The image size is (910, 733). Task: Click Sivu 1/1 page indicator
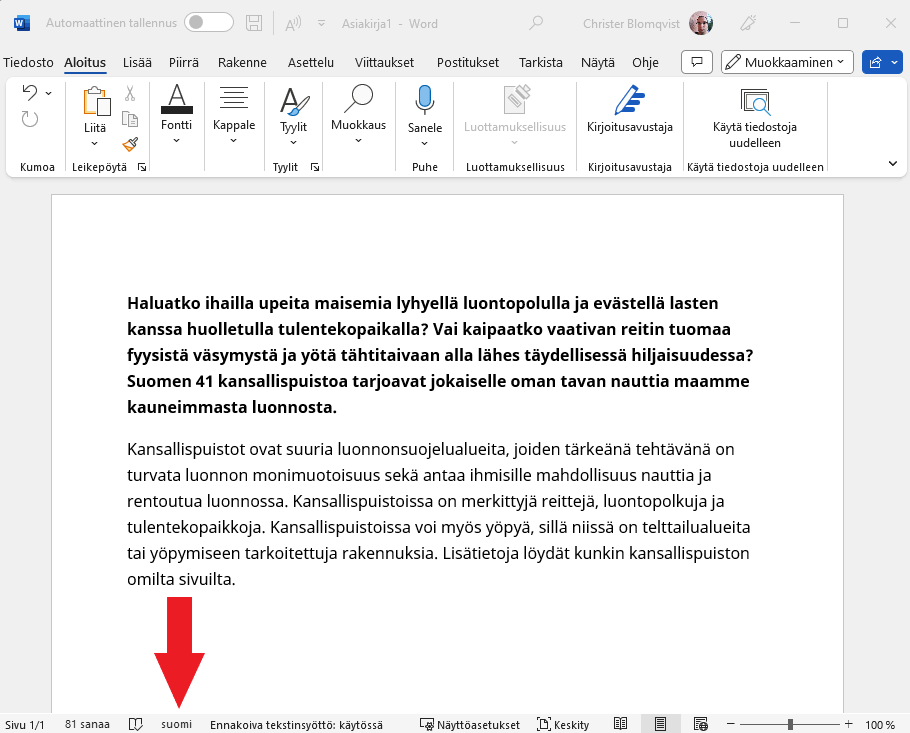pyautogui.click(x=24, y=724)
